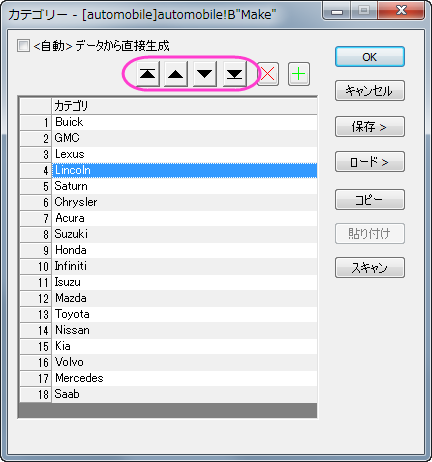The height and width of the screenshot is (462, 432).
Task: Select the Nissan category row
Action: [184, 330]
